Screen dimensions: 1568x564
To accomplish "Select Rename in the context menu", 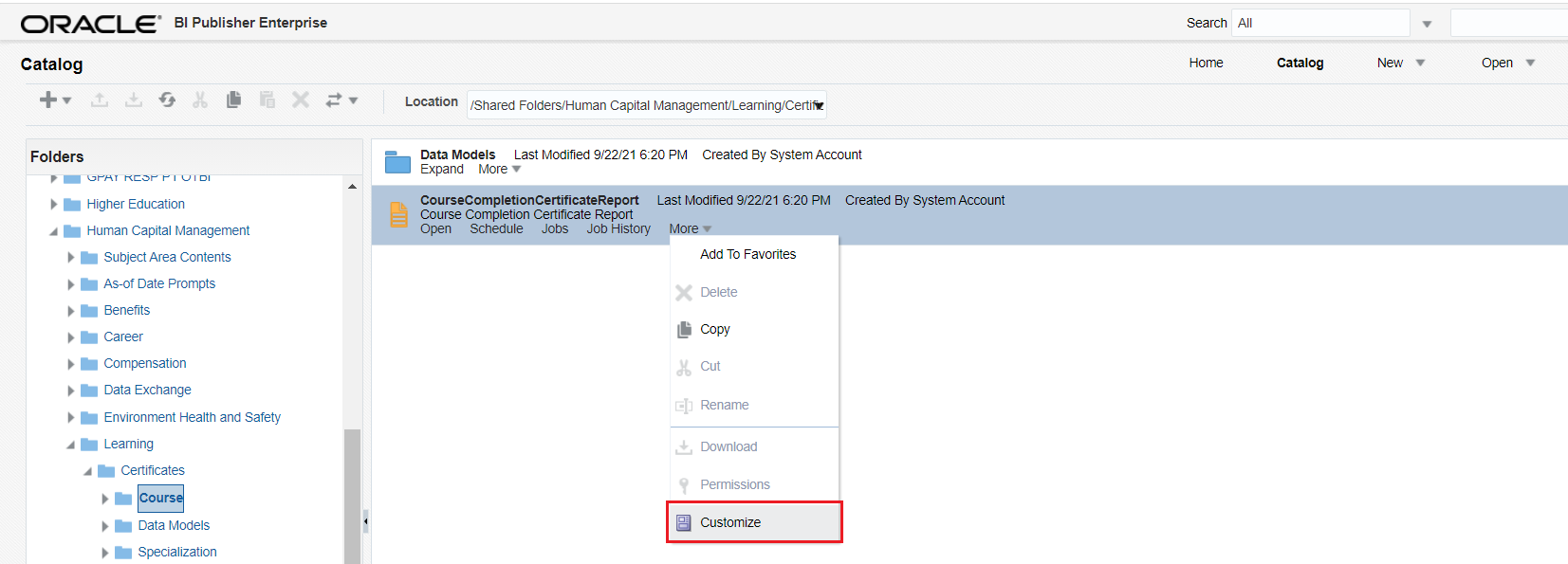I will (755, 405).
